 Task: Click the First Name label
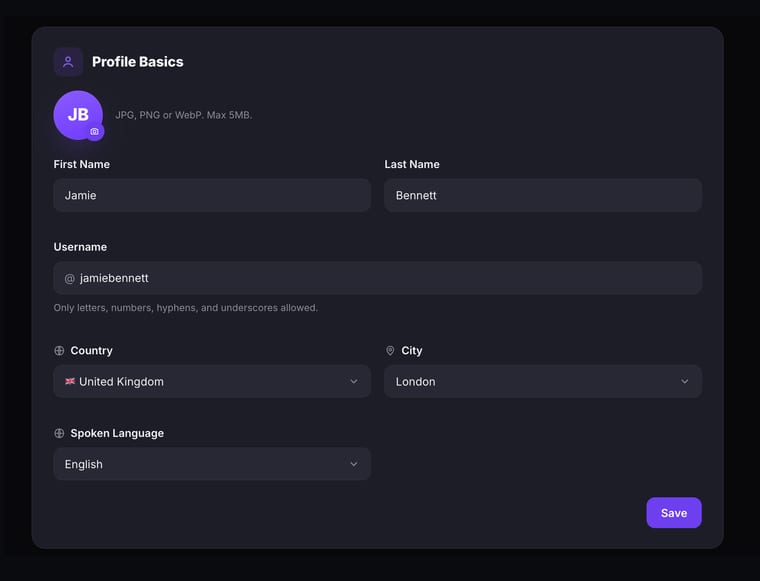(81, 164)
